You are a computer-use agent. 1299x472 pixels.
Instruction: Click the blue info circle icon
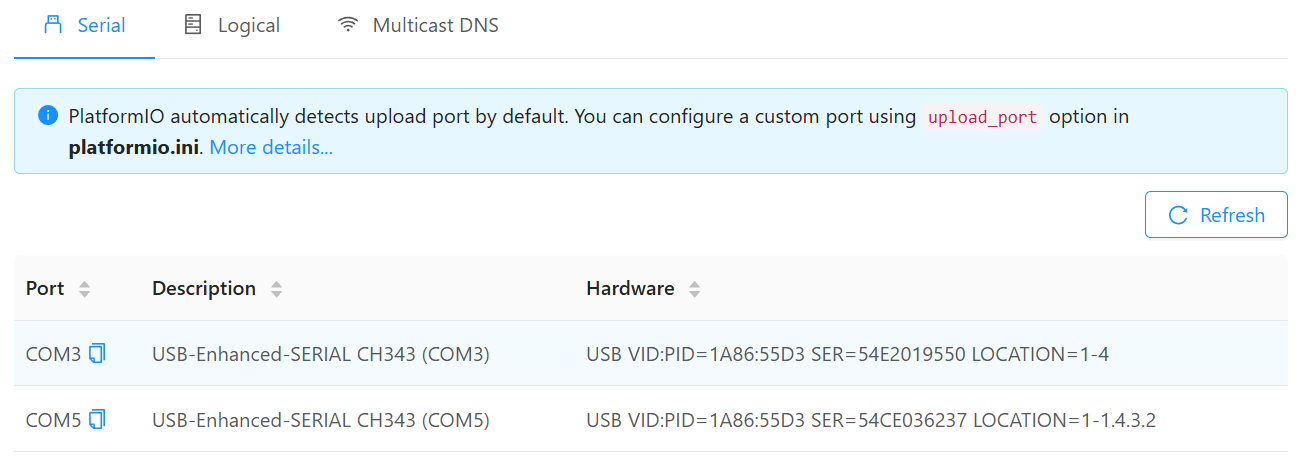(47, 116)
